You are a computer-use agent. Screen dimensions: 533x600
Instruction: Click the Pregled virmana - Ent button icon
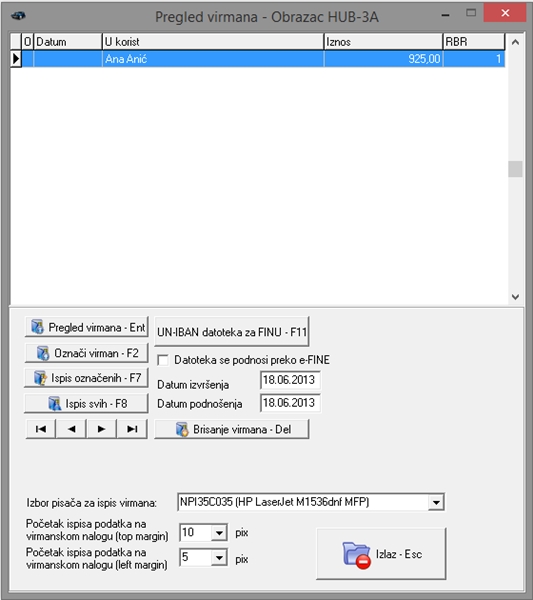pyautogui.click(x=37, y=327)
